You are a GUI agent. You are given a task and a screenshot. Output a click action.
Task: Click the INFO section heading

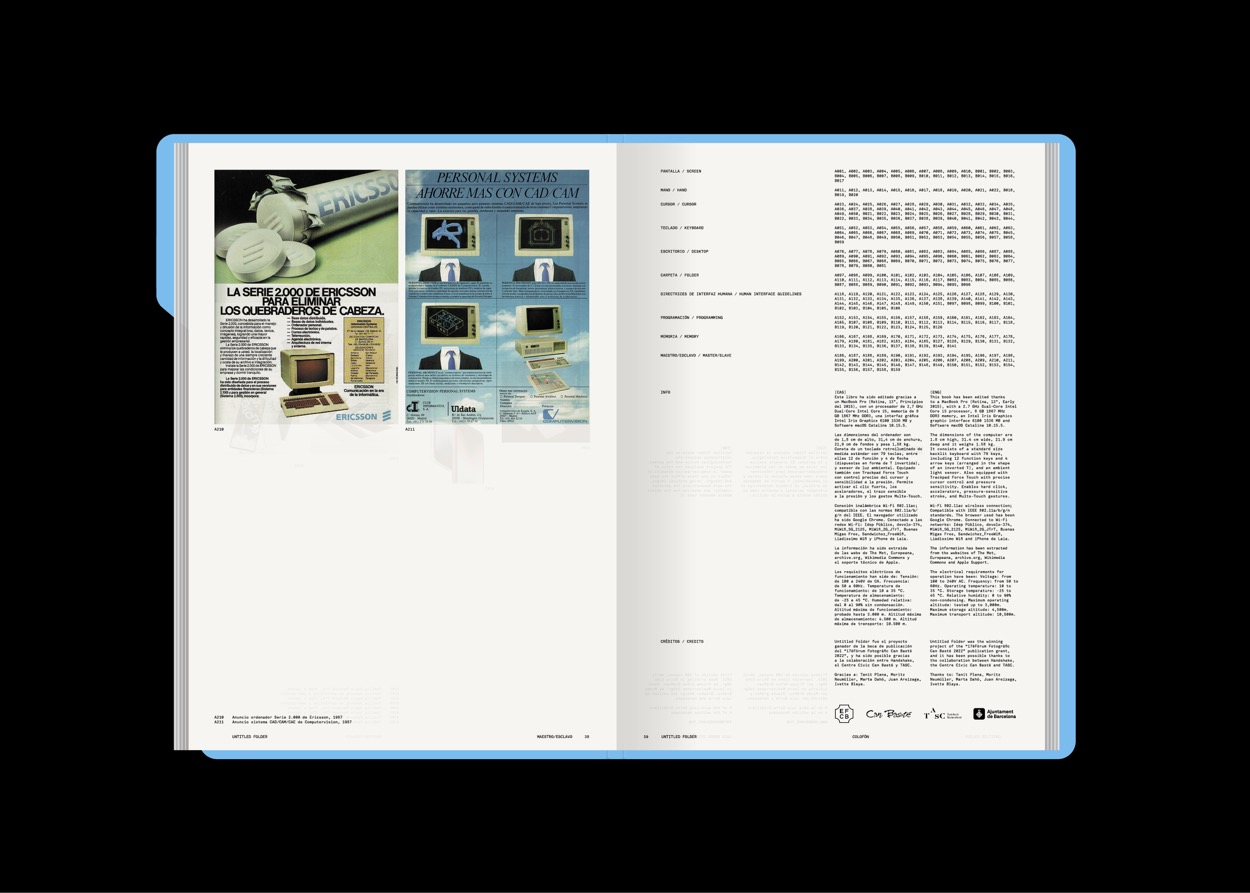point(665,392)
